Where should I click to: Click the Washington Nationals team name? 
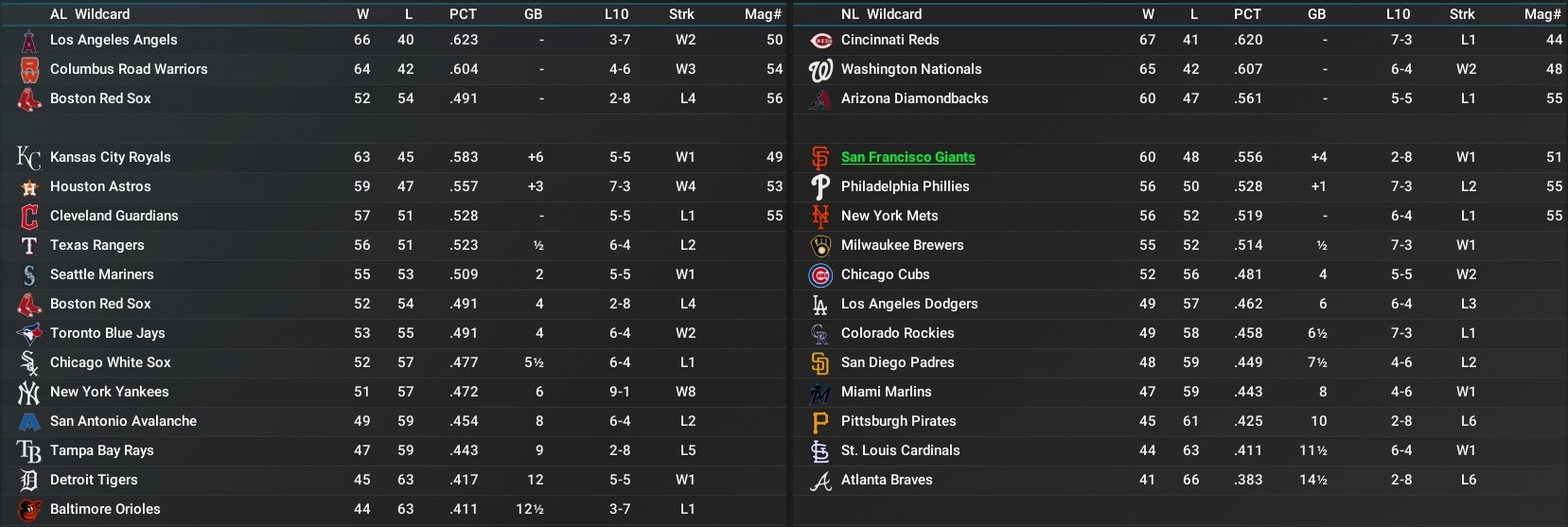click(x=911, y=69)
